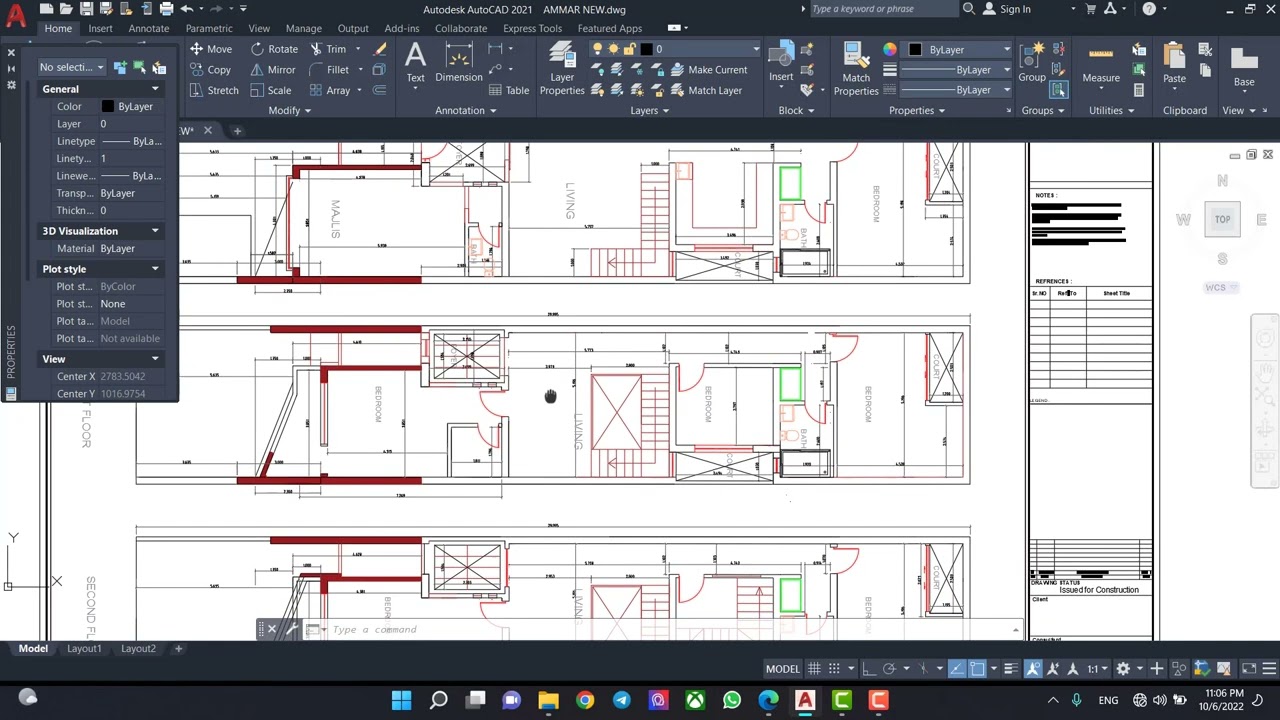Screen dimensions: 1280x720
Task: Start a new drawing tab
Action: [237, 131]
